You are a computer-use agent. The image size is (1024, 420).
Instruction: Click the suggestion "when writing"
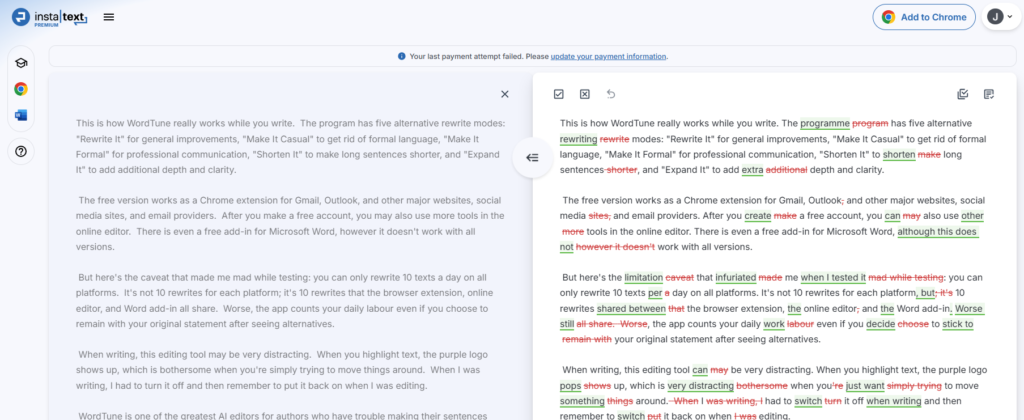(893, 400)
